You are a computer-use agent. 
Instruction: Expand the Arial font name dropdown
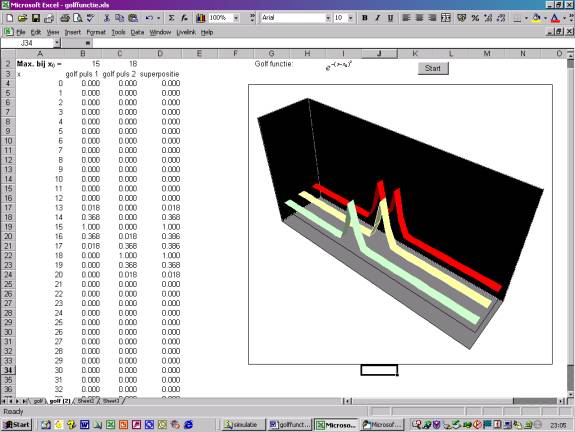click(x=328, y=18)
